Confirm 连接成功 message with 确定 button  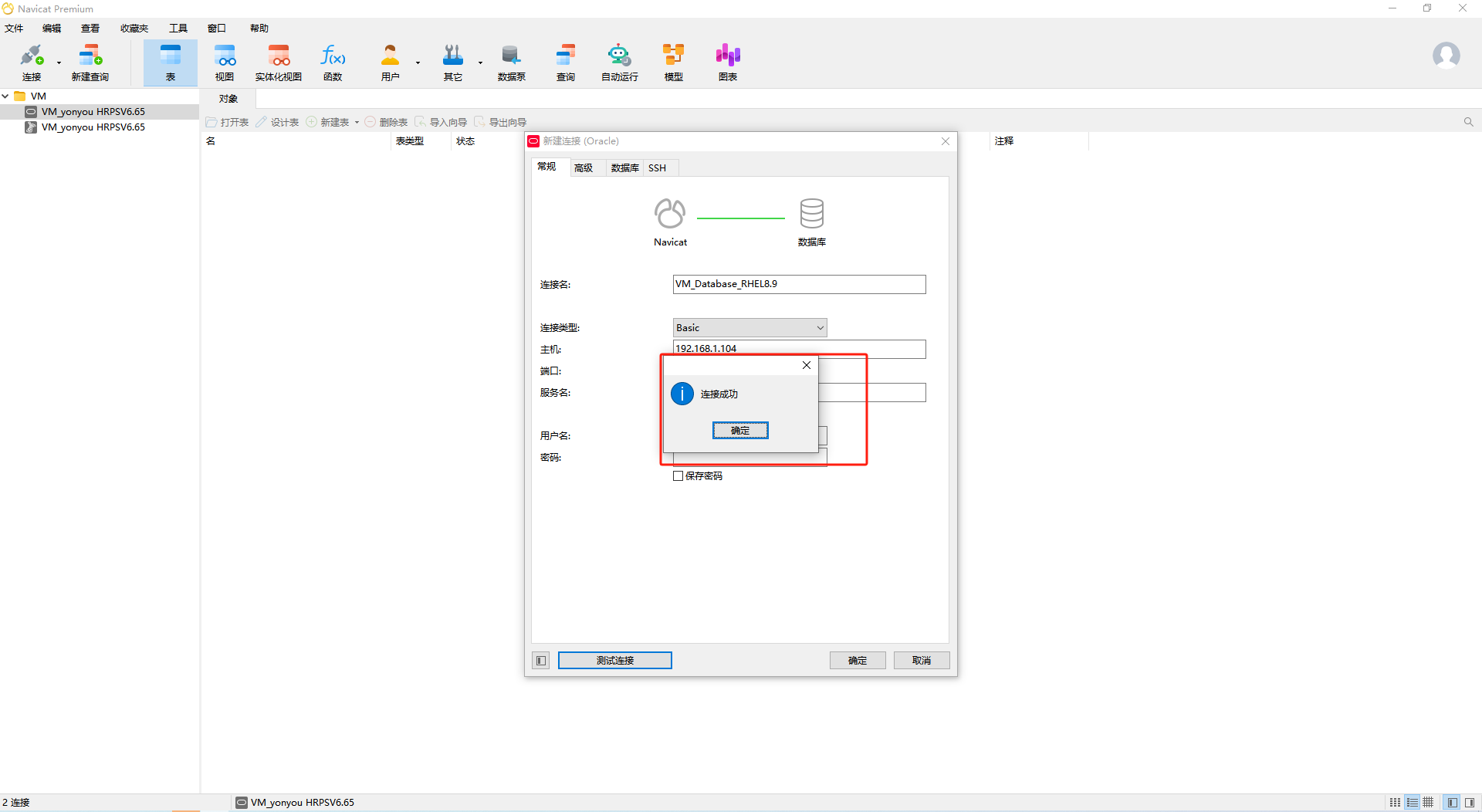(x=740, y=431)
